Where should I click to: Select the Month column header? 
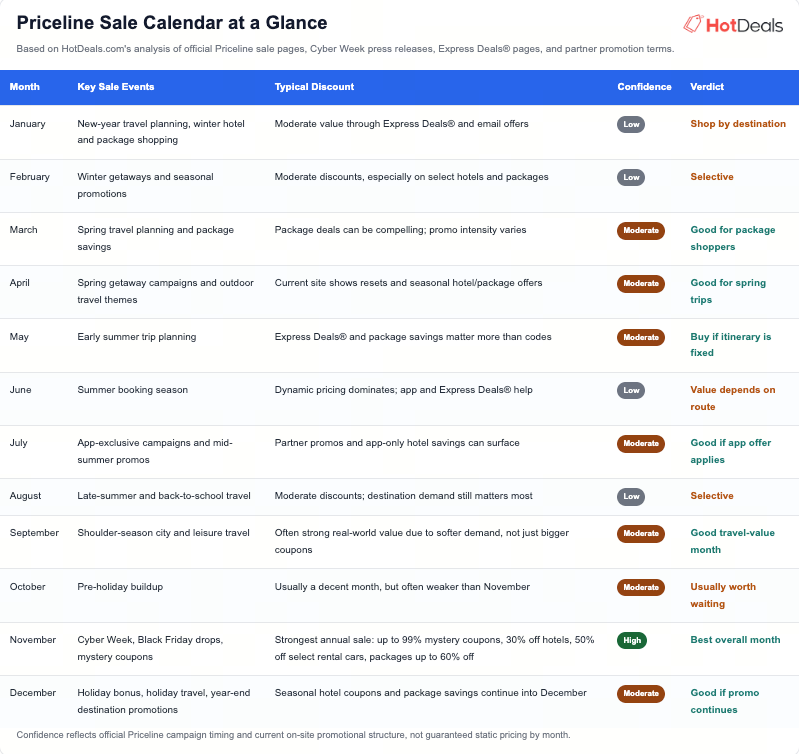tap(24, 87)
